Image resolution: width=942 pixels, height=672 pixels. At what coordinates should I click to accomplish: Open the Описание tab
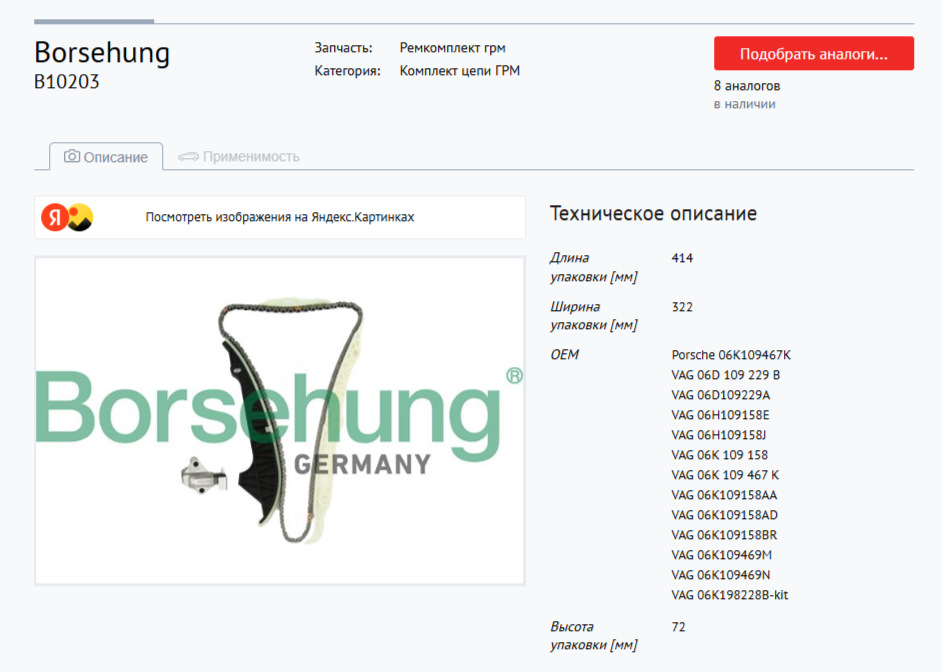106,157
